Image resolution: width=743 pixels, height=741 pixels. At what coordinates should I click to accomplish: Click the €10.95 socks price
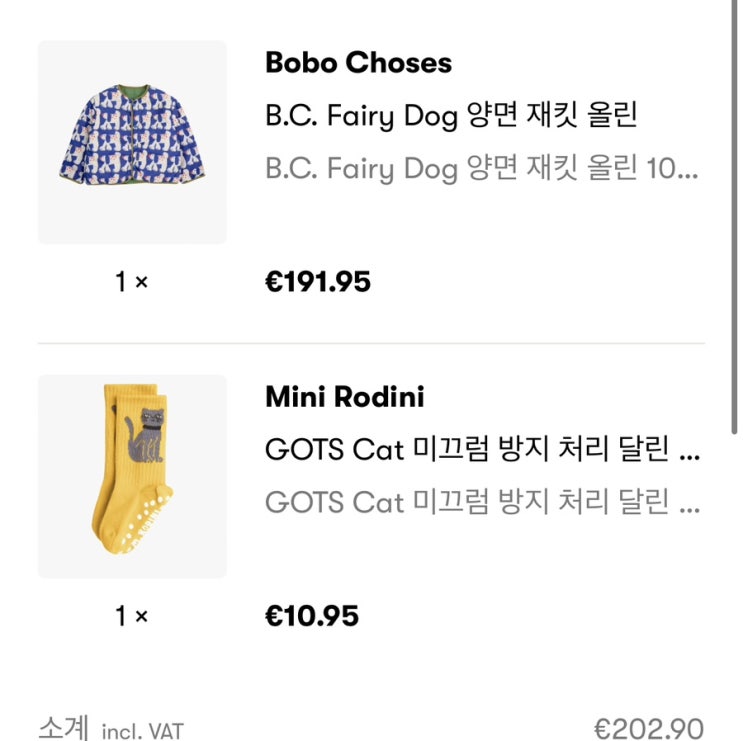tap(311, 616)
